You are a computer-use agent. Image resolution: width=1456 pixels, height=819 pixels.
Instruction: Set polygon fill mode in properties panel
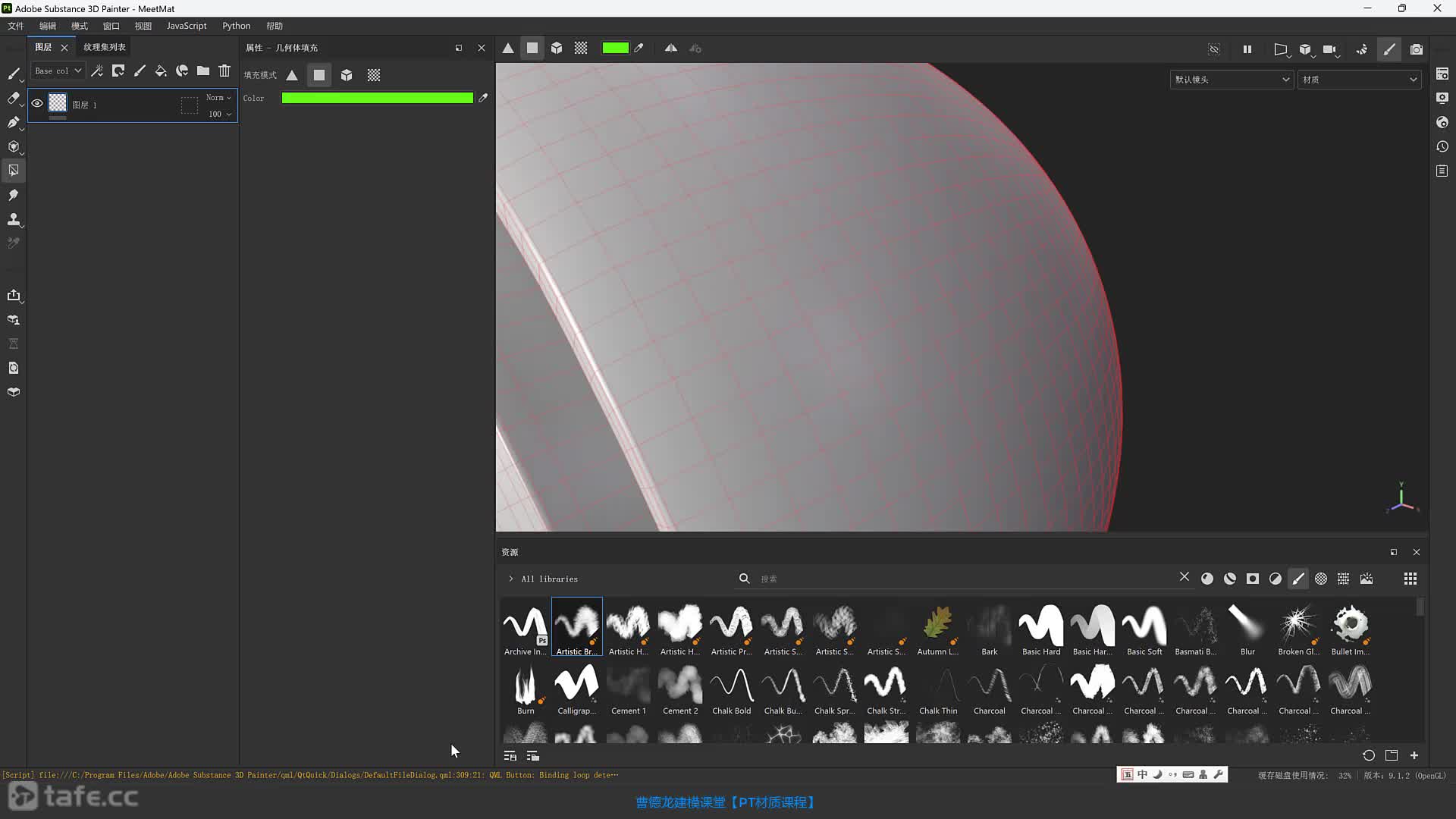tap(319, 75)
